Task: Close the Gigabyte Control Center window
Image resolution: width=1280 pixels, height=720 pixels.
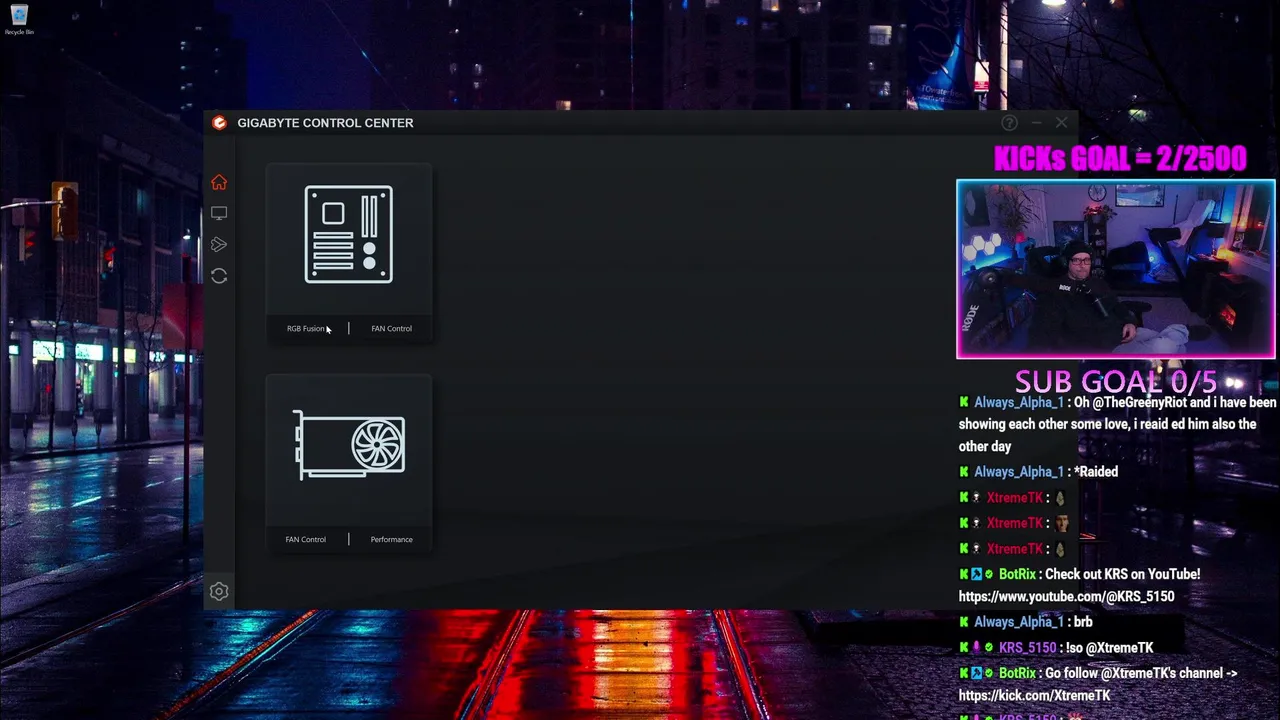Action: [x=1061, y=123]
